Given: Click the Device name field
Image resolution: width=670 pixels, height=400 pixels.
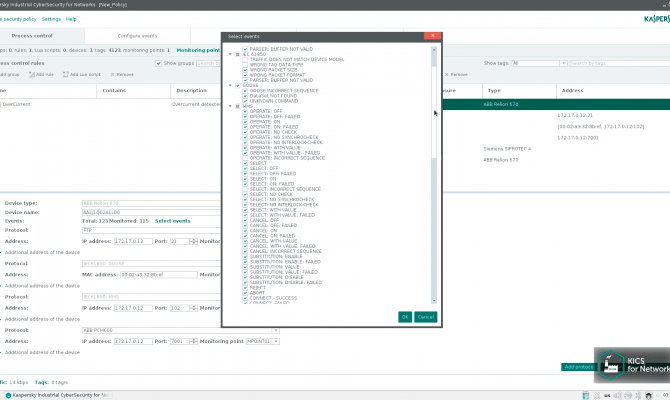Looking at the screenshot, I should (152, 212).
